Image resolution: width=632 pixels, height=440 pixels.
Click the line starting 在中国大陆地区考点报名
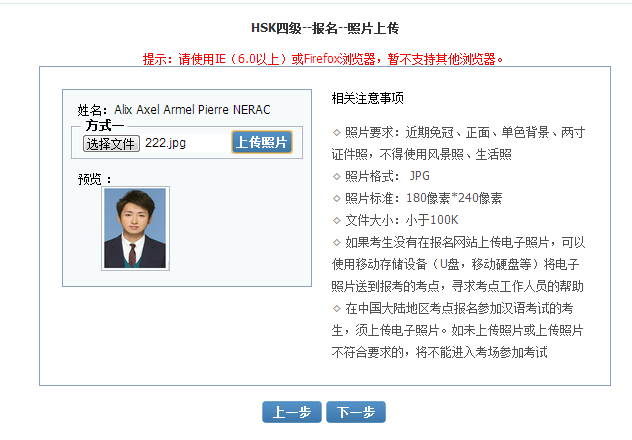[453, 308]
